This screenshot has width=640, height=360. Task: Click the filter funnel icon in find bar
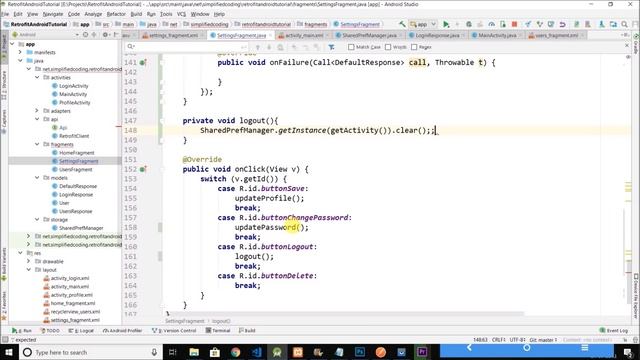331,47
